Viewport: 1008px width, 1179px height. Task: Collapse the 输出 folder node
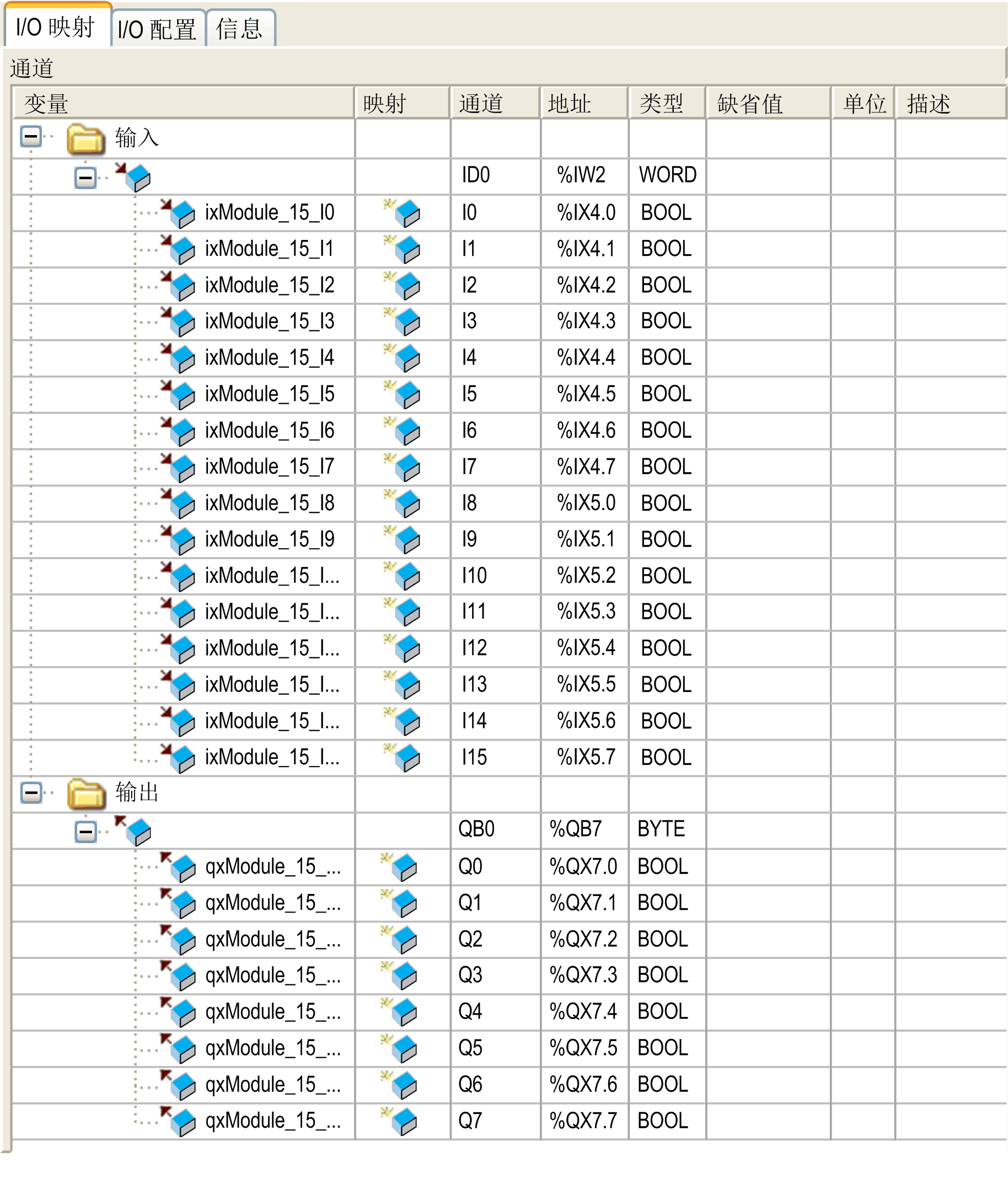click(31, 792)
